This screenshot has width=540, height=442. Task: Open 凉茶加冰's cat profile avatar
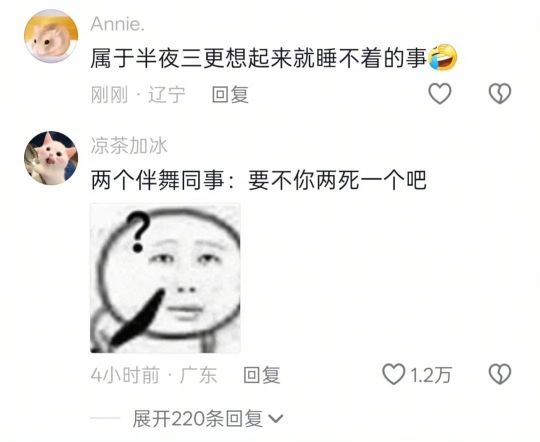[51, 158]
